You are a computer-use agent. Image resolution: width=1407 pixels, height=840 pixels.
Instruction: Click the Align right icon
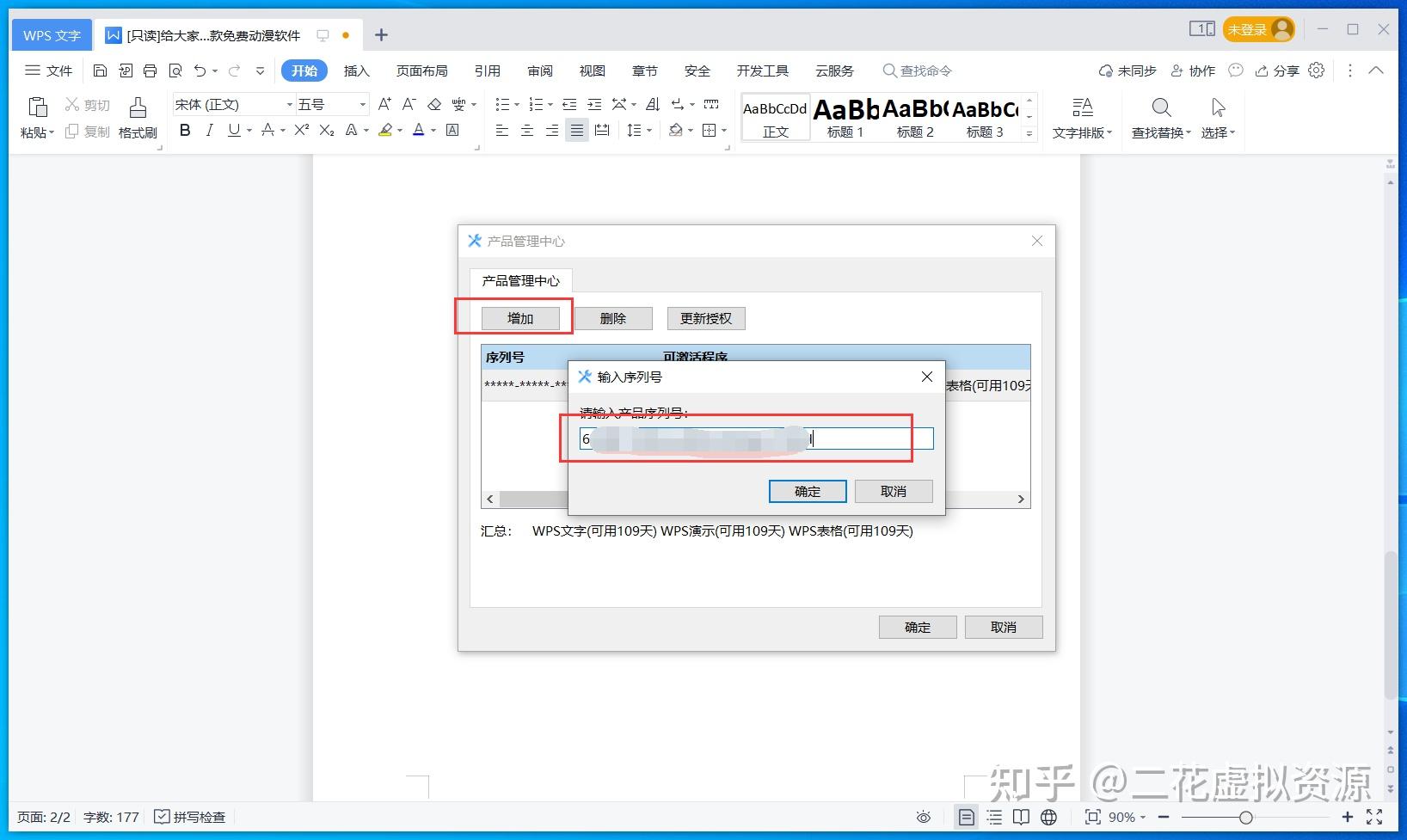point(552,130)
